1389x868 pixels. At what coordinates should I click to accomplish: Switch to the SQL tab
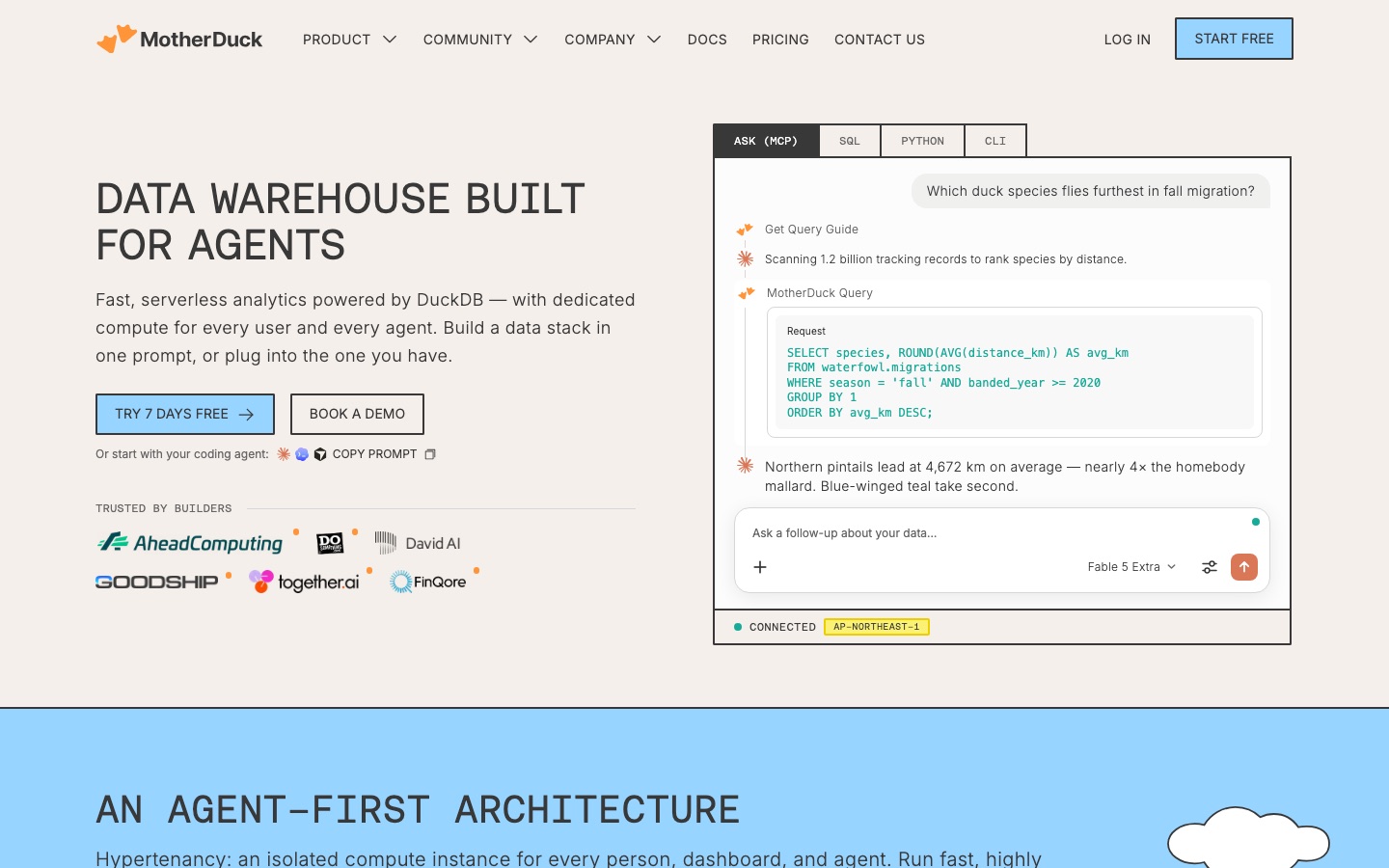[850, 141]
